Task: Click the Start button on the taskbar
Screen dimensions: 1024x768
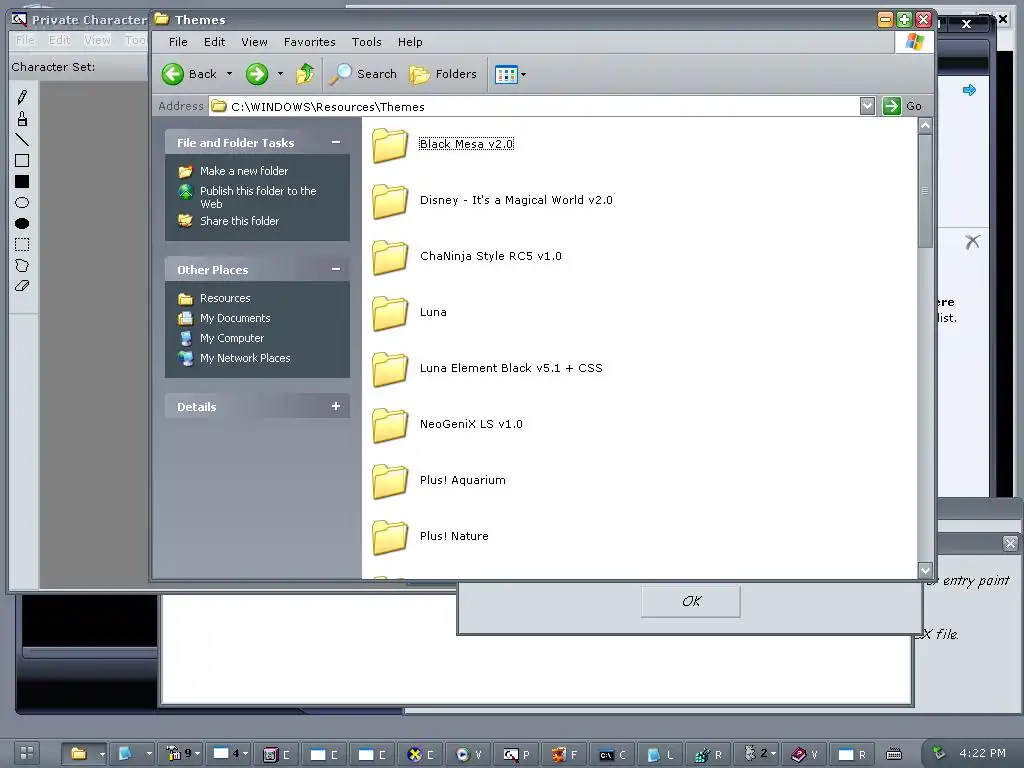Action: pyautogui.click(x=27, y=753)
